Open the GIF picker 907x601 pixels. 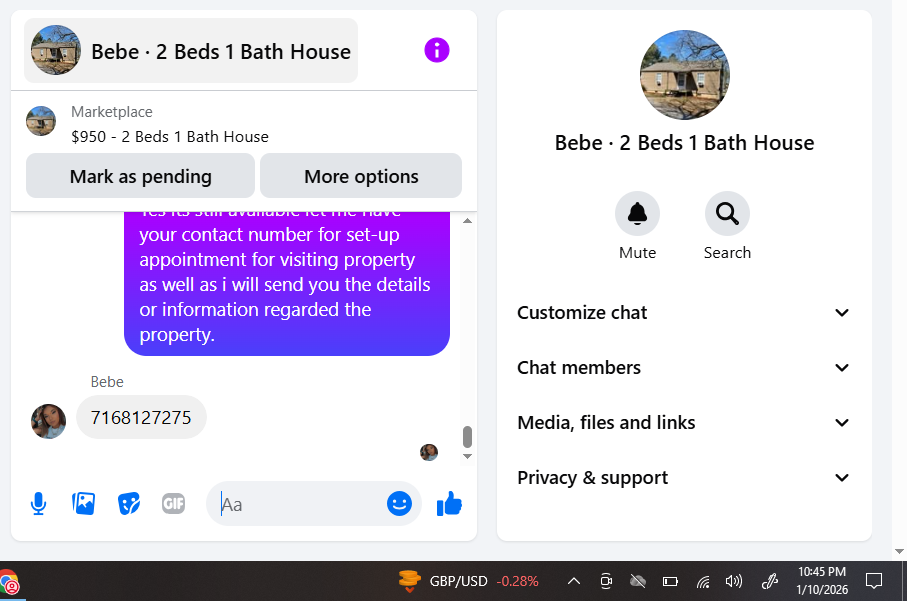pos(174,504)
